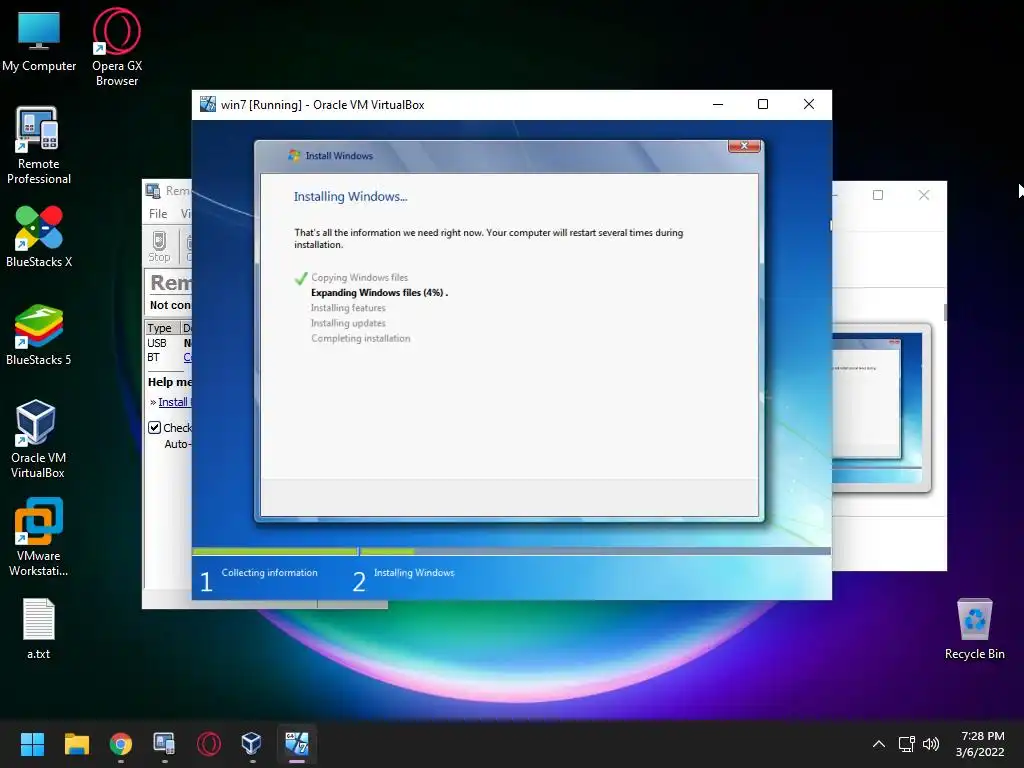Close the Install Windows dialog
Image resolution: width=1024 pixels, height=768 pixels.
pyautogui.click(x=744, y=146)
